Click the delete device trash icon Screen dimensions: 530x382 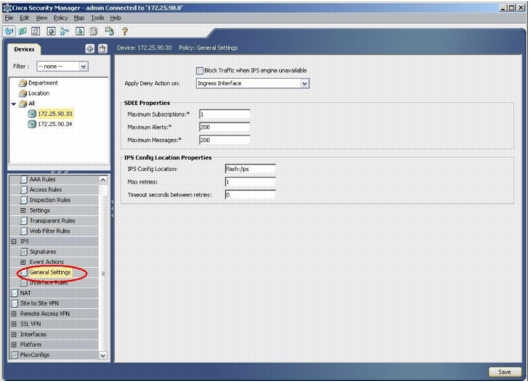tap(103, 49)
